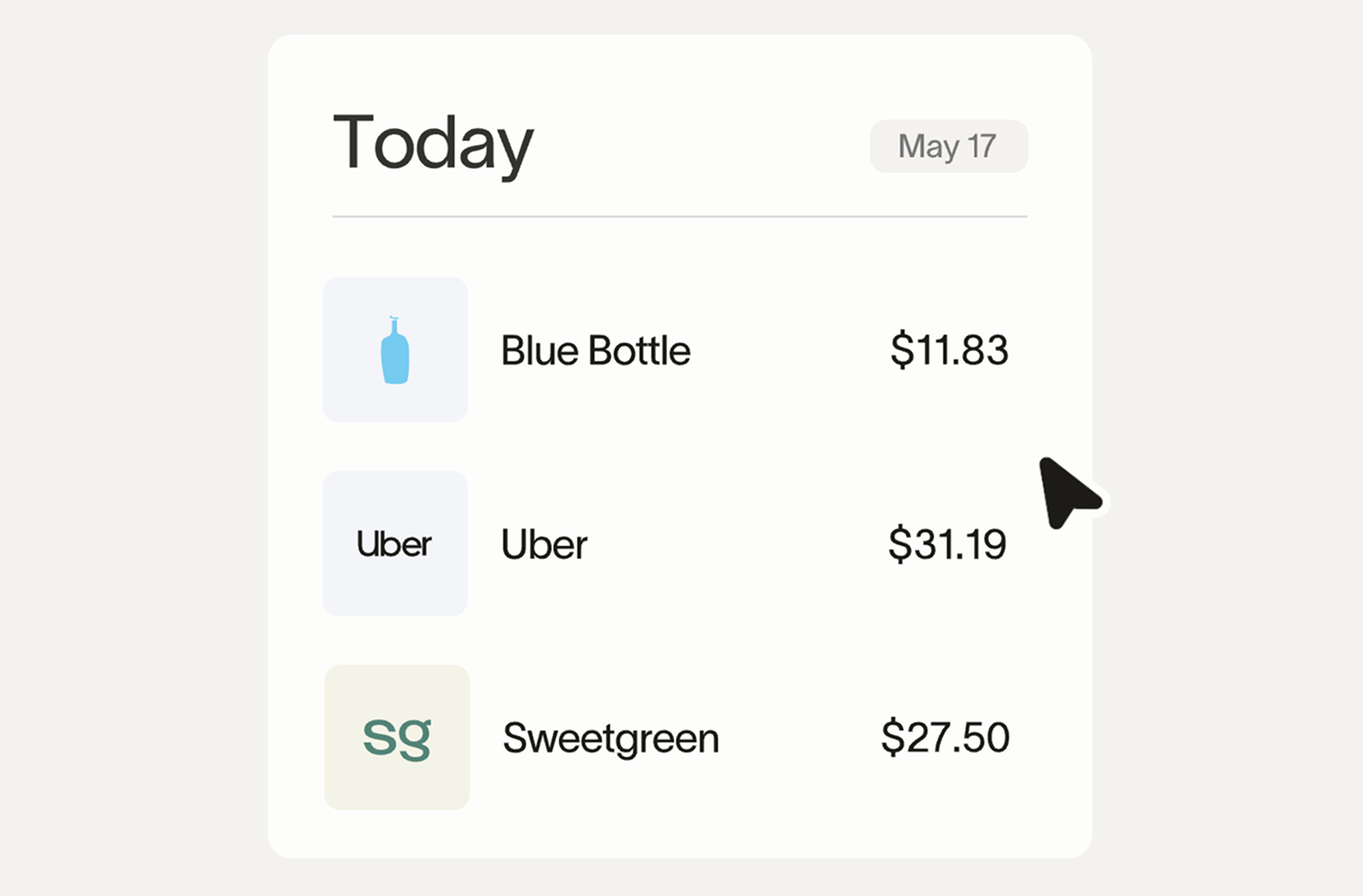Image resolution: width=1363 pixels, height=896 pixels.
Task: Select the $31.19 Uber amount
Action: tap(948, 545)
